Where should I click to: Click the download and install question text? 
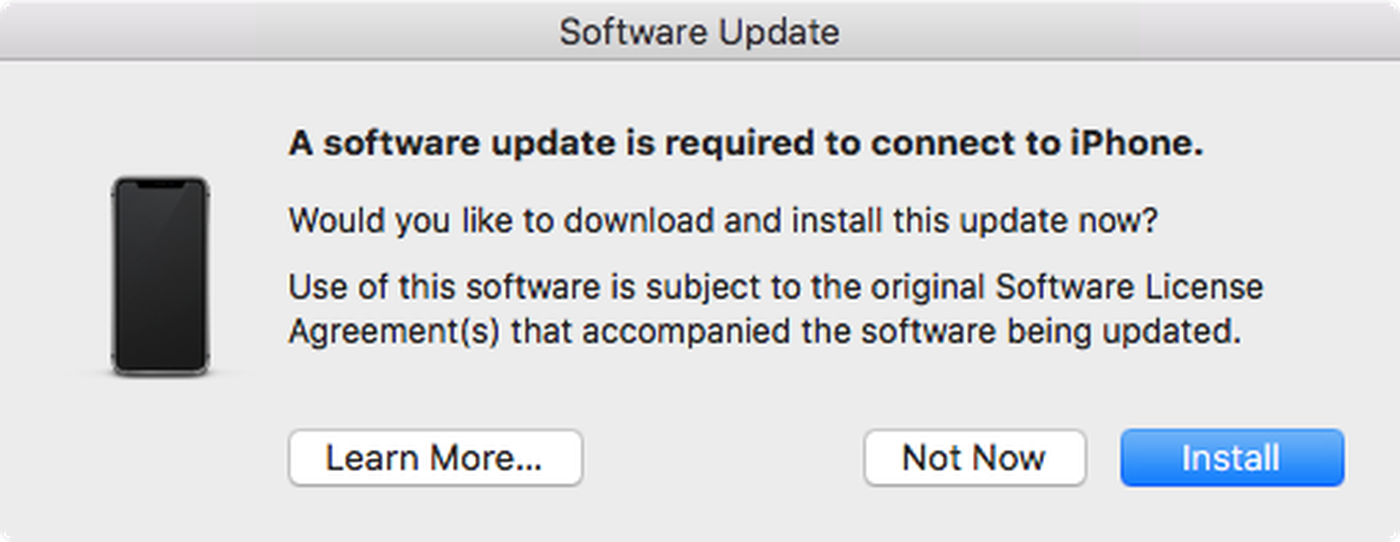click(722, 220)
